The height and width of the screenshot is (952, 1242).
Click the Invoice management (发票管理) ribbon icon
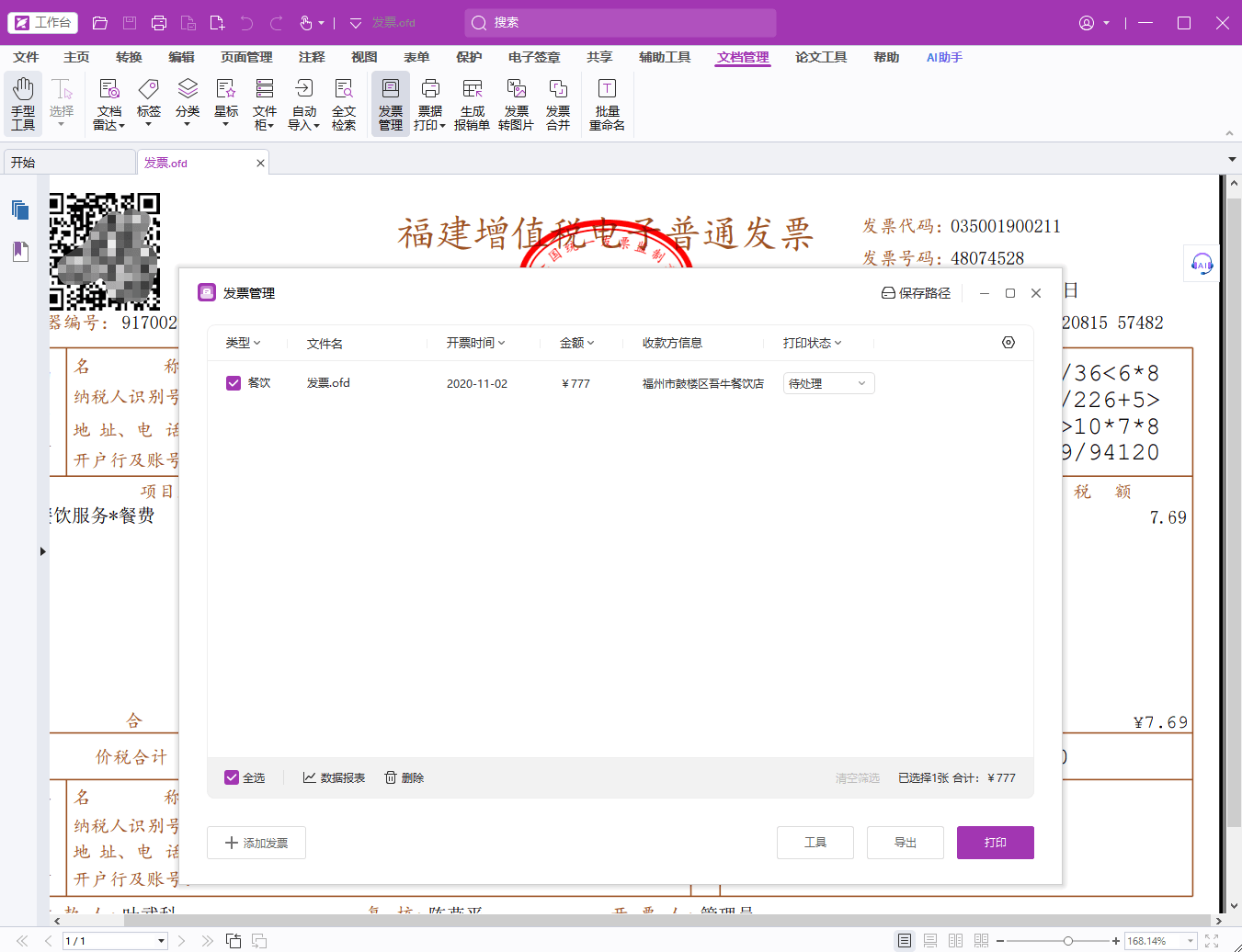tap(391, 104)
